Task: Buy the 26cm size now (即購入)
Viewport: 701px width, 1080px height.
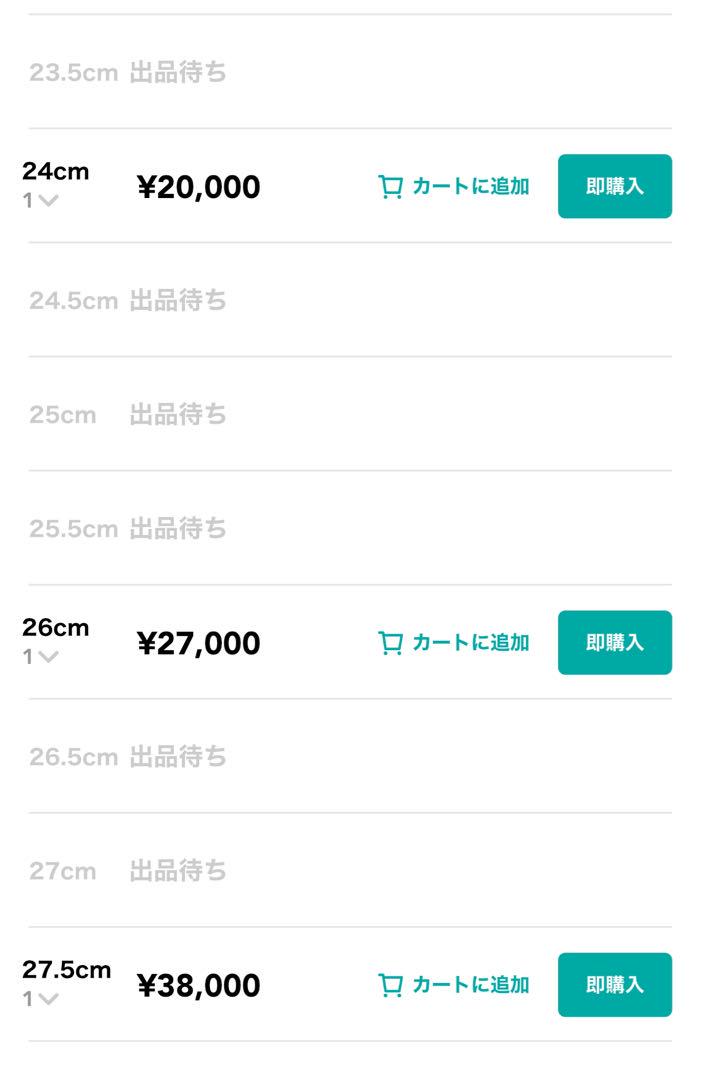Action: (x=615, y=643)
